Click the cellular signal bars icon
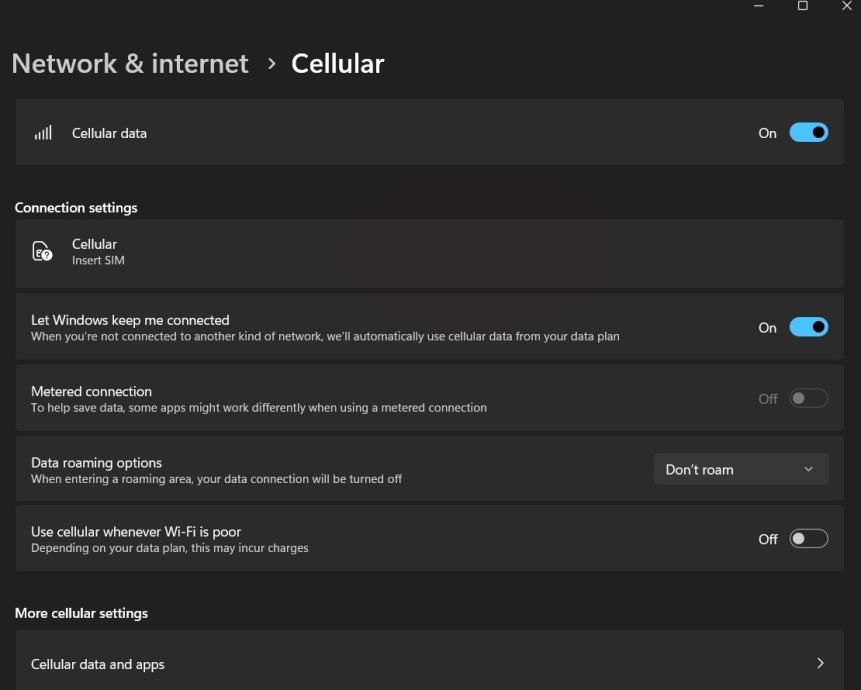This screenshot has height=690, width=861. click(x=43, y=133)
